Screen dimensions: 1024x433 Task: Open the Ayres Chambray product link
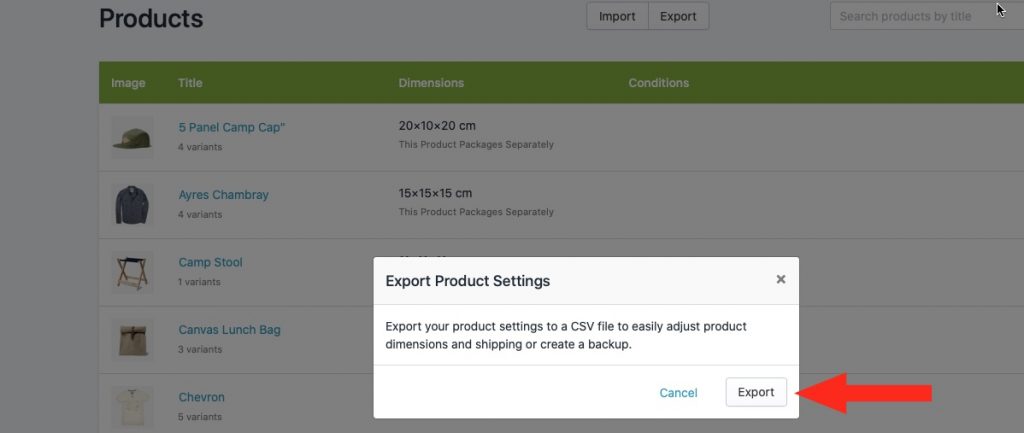click(223, 195)
